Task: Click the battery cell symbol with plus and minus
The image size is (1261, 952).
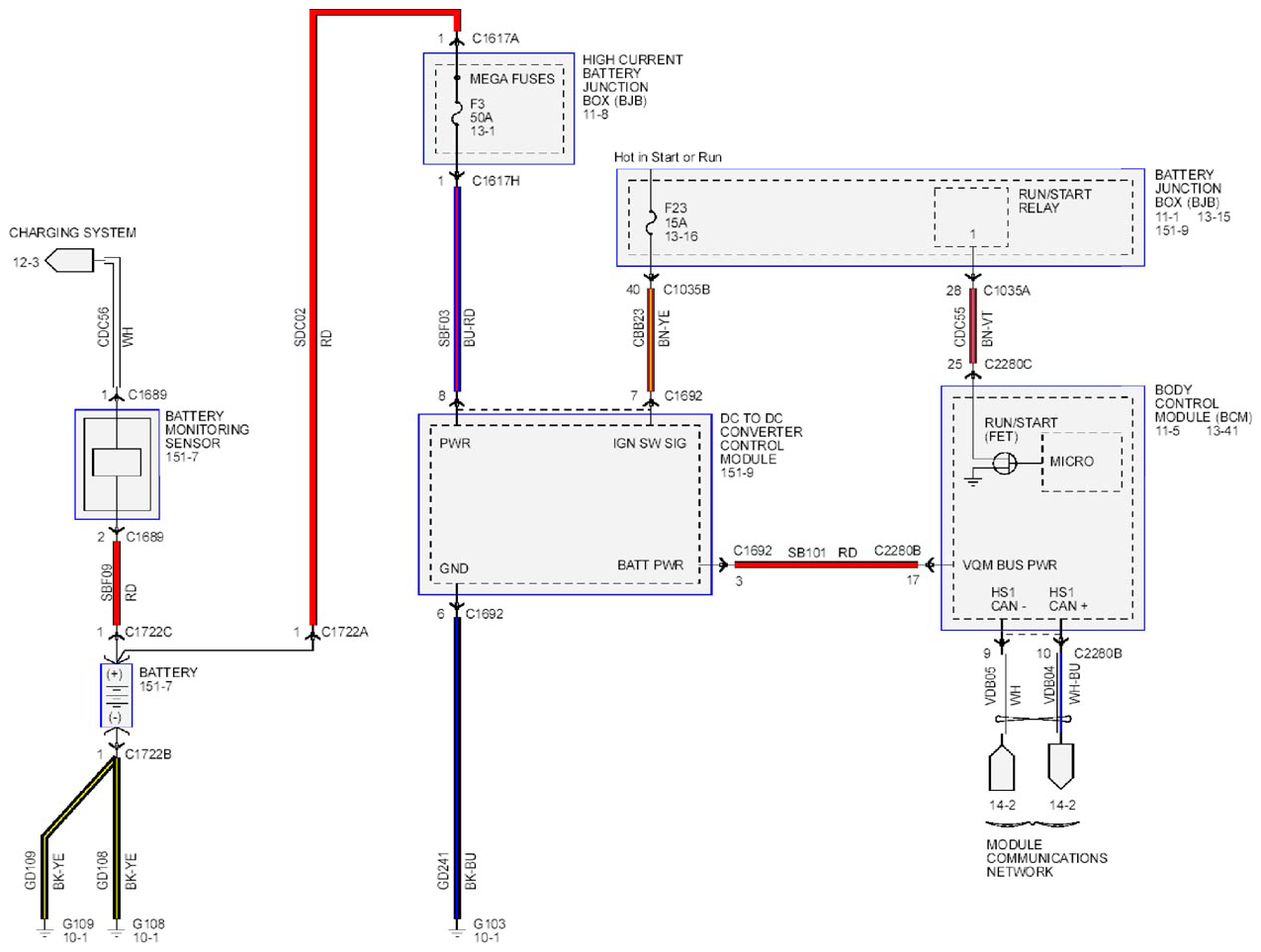Action: [x=116, y=695]
